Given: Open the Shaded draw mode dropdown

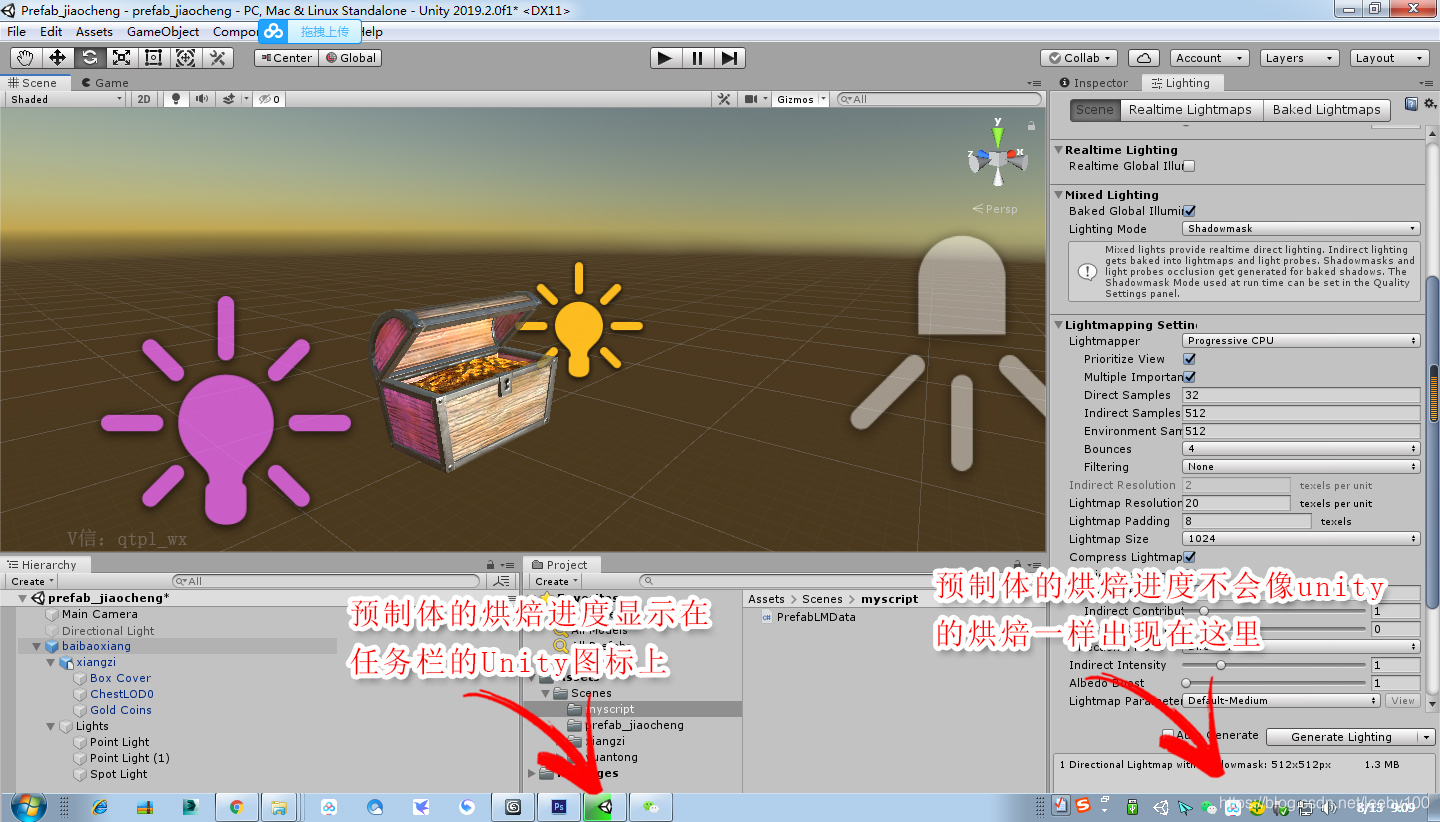Looking at the screenshot, I should tap(66, 99).
